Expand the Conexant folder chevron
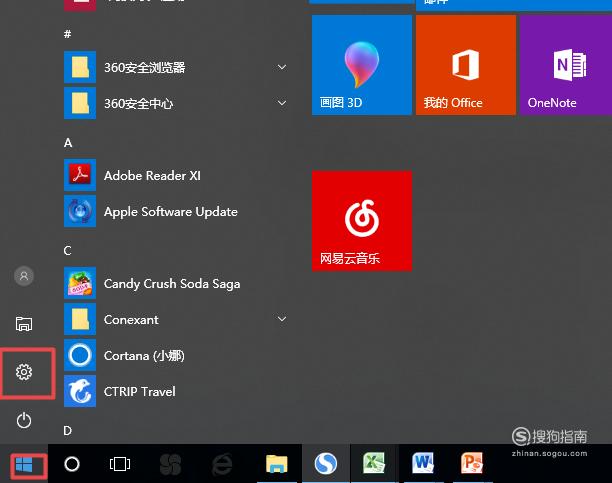 click(x=282, y=319)
